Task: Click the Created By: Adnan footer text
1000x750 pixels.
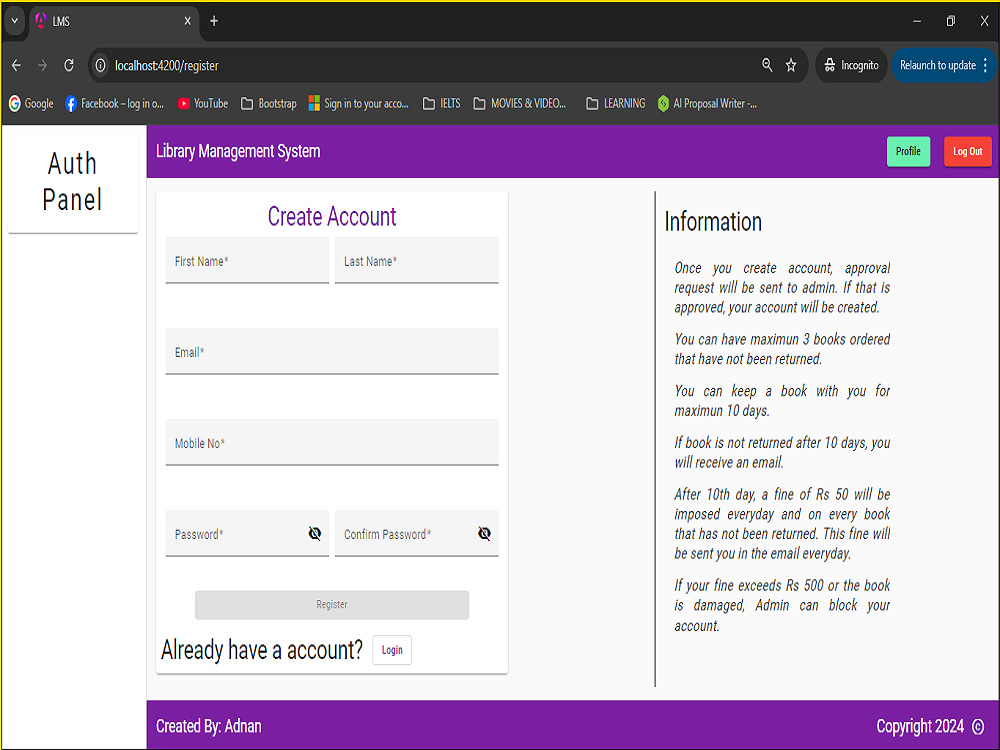Action: point(209,726)
